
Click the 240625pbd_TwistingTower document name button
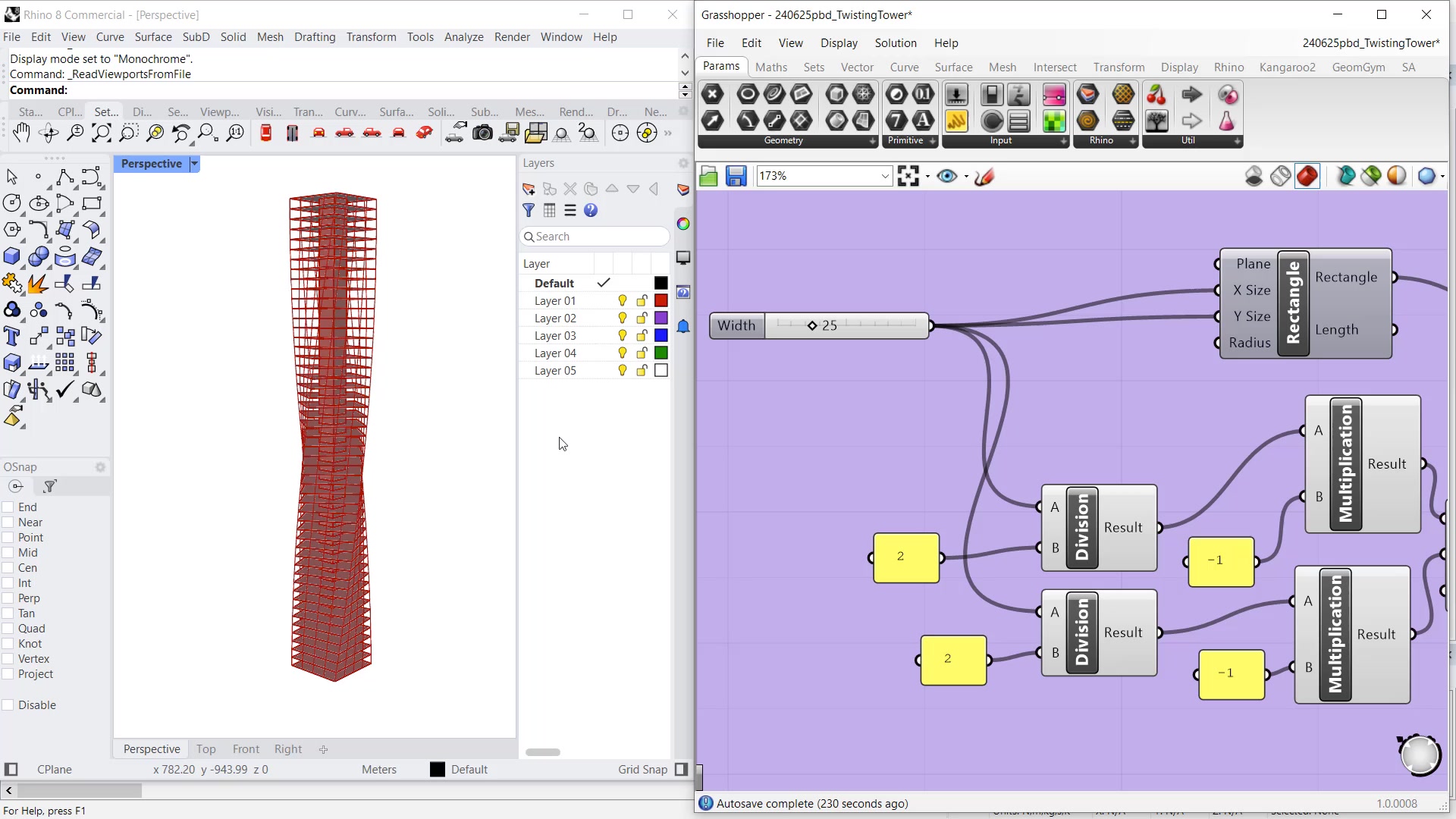[1371, 43]
